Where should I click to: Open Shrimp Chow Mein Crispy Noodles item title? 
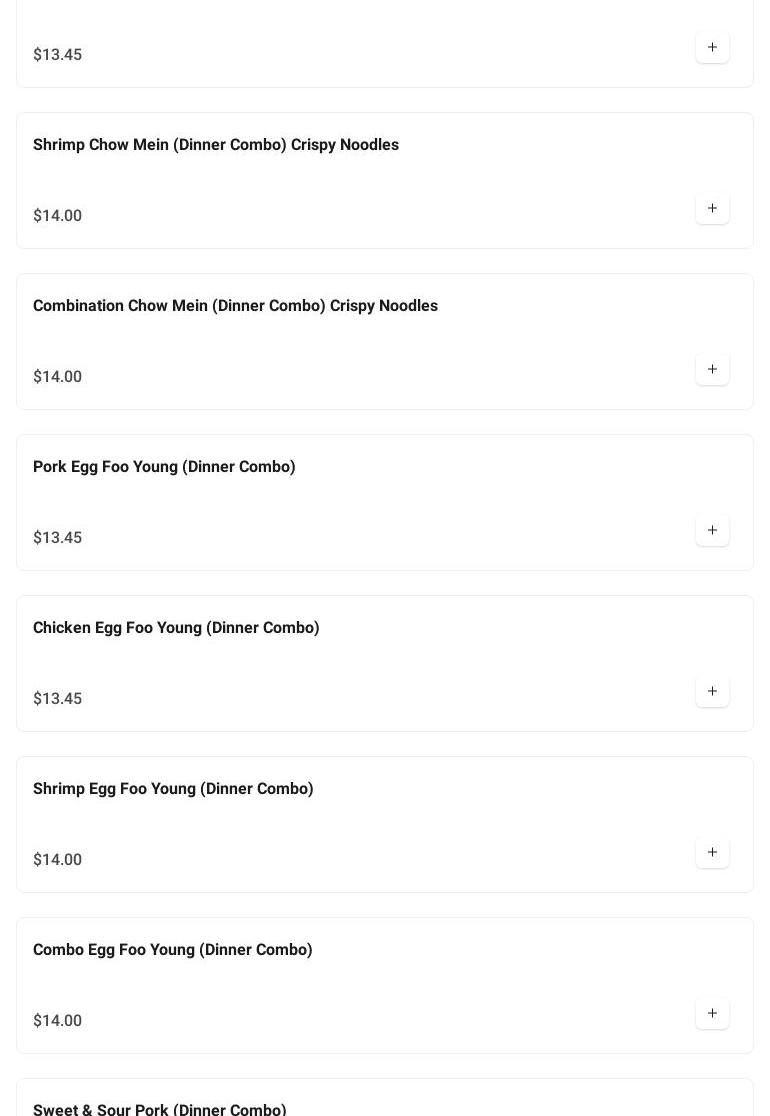216,145
